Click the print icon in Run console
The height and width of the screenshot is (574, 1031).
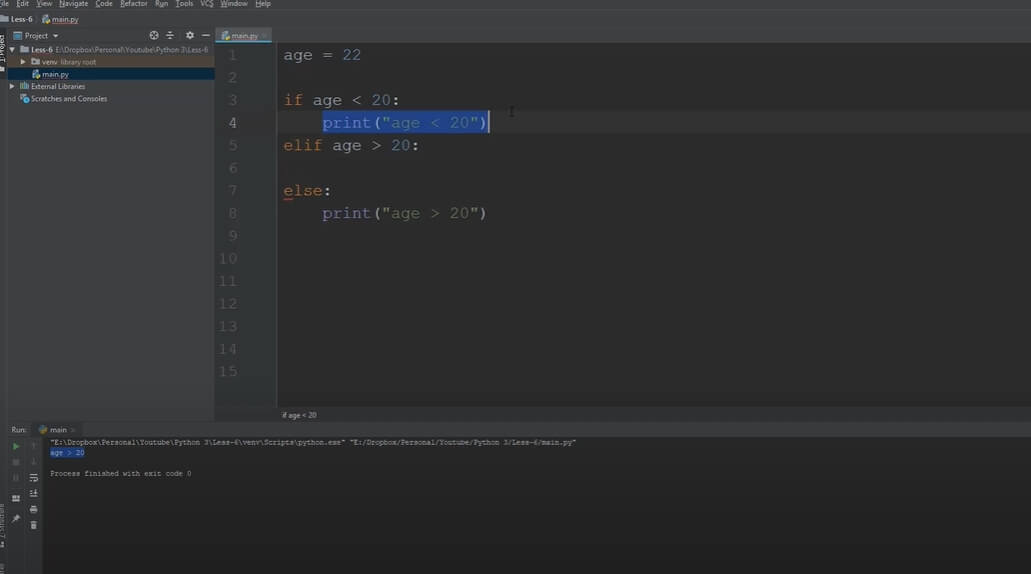tap(34, 510)
